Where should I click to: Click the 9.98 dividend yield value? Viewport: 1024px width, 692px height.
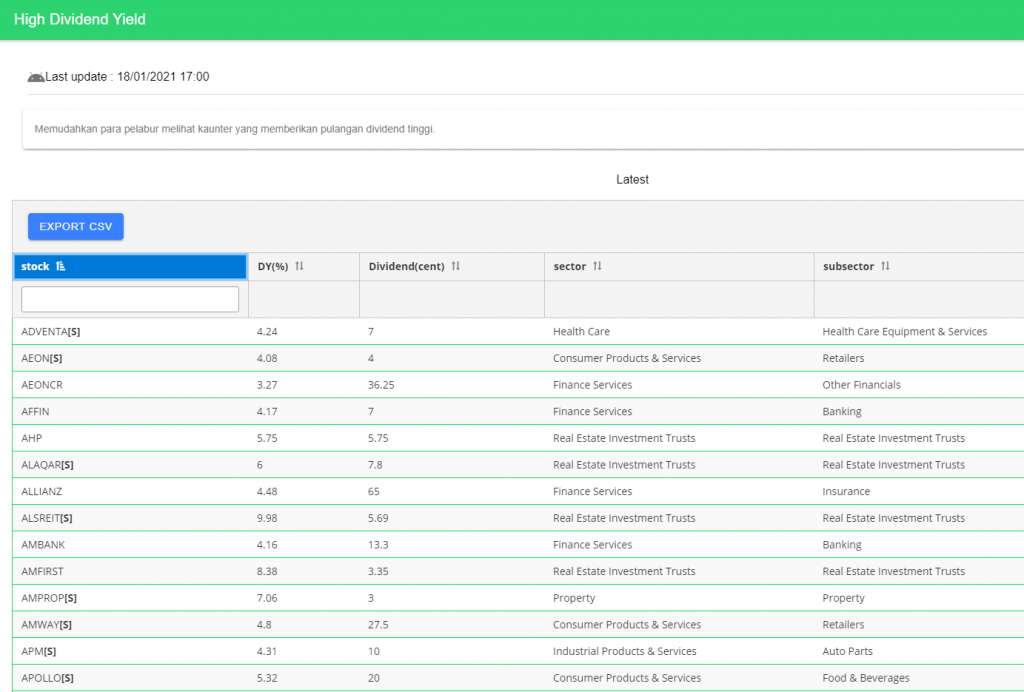coord(267,518)
